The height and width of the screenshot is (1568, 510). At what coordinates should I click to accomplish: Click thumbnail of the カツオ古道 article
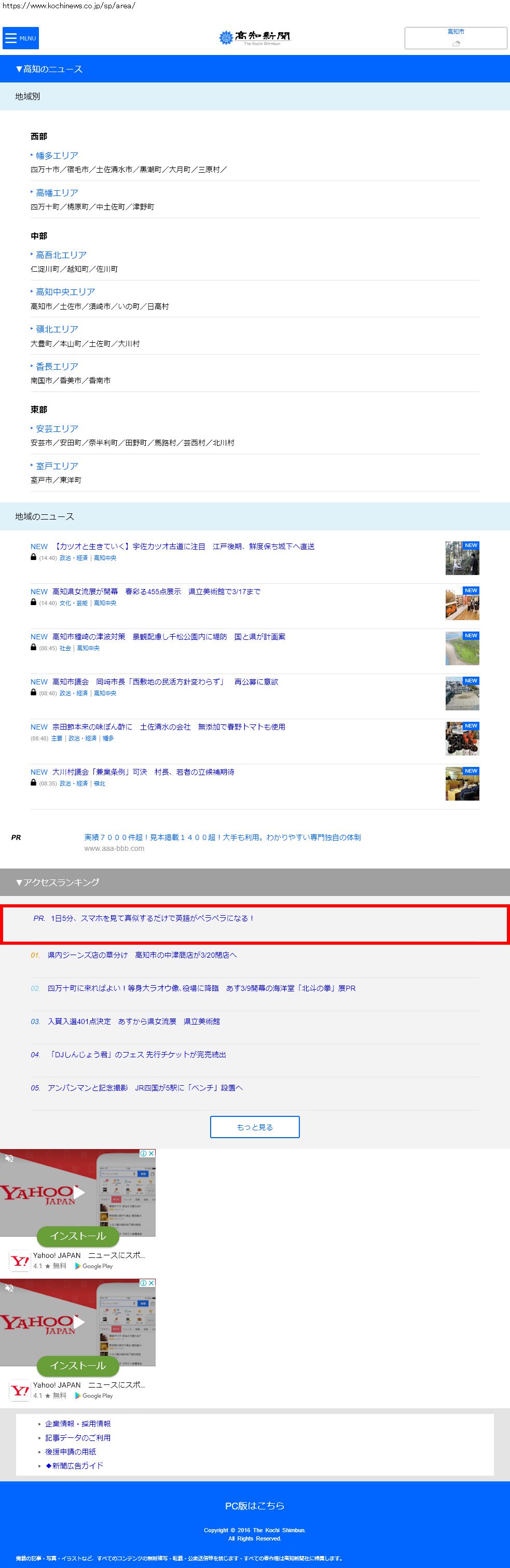[462, 557]
